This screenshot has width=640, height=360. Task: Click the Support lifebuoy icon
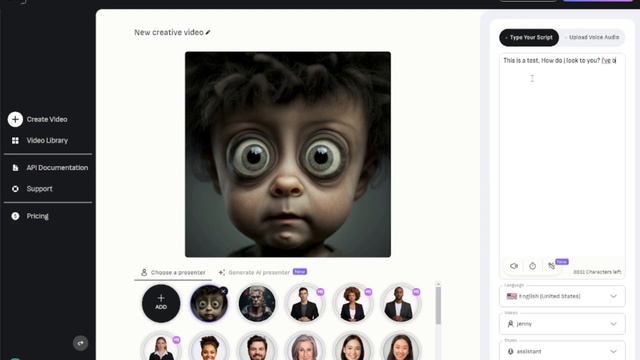15,189
